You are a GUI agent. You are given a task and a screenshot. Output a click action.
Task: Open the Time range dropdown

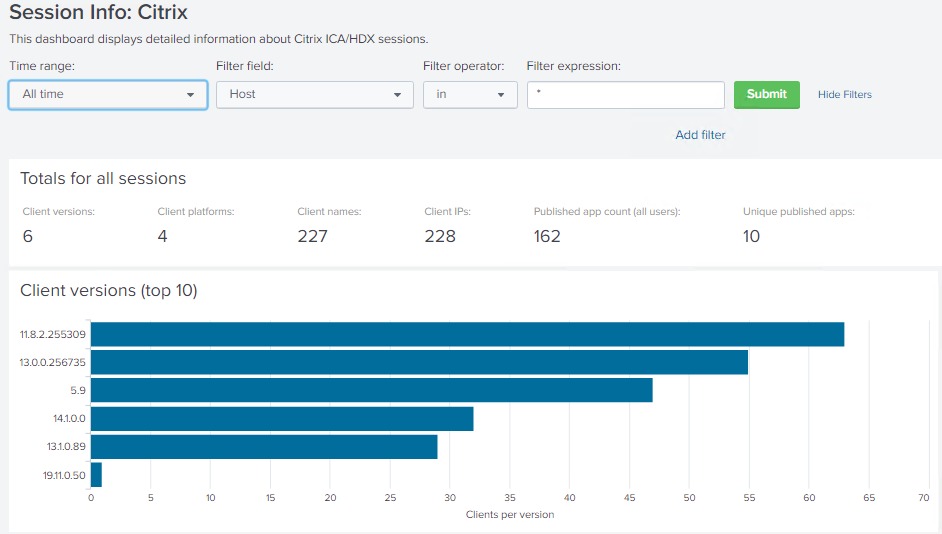click(x=108, y=95)
